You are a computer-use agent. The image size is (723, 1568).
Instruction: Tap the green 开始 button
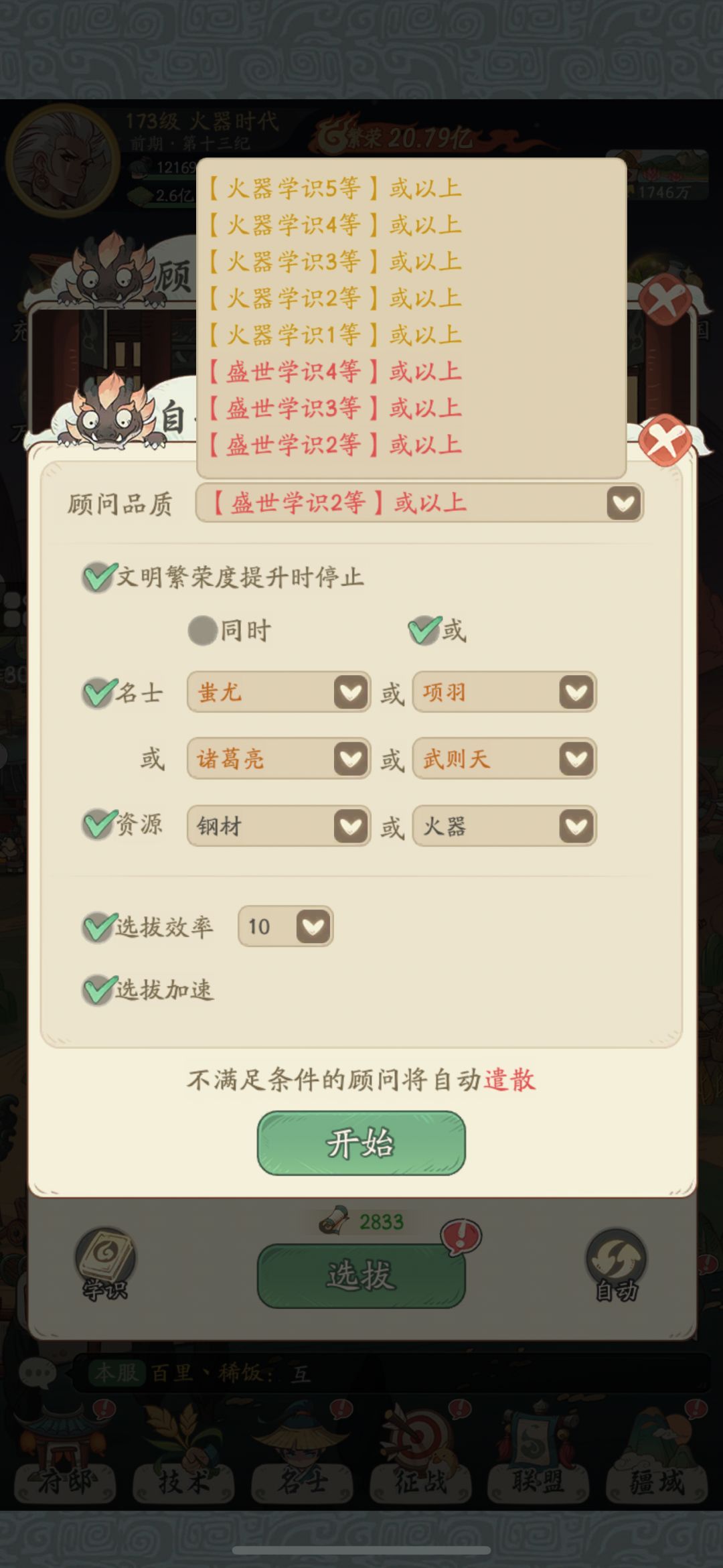pos(361,1143)
